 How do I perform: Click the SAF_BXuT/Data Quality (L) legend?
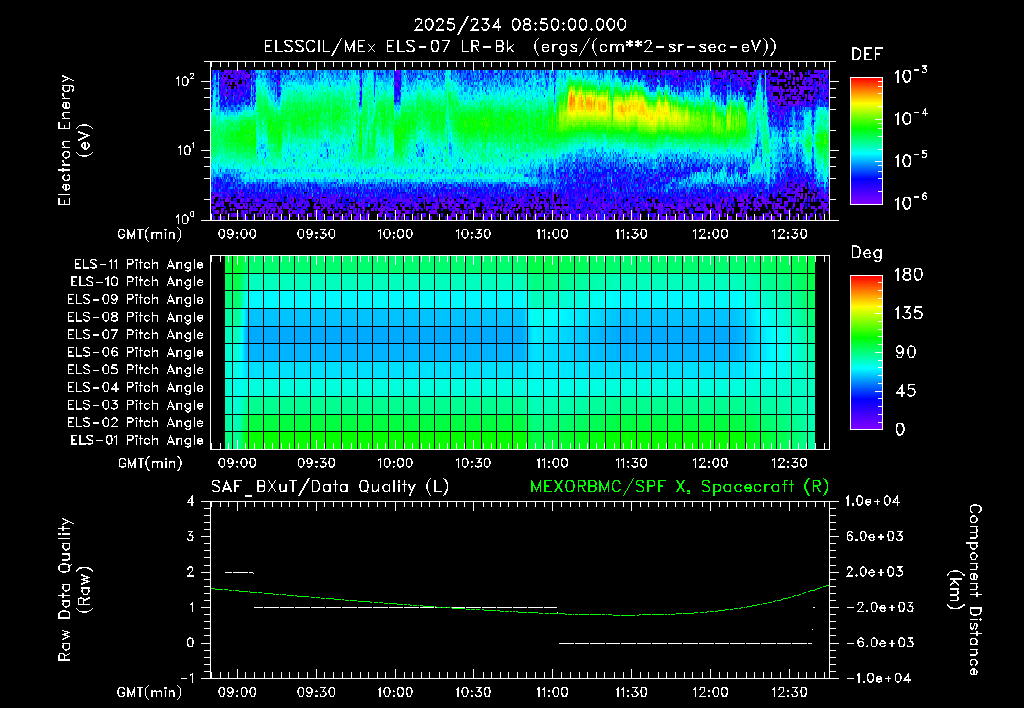(x=330, y=487)
